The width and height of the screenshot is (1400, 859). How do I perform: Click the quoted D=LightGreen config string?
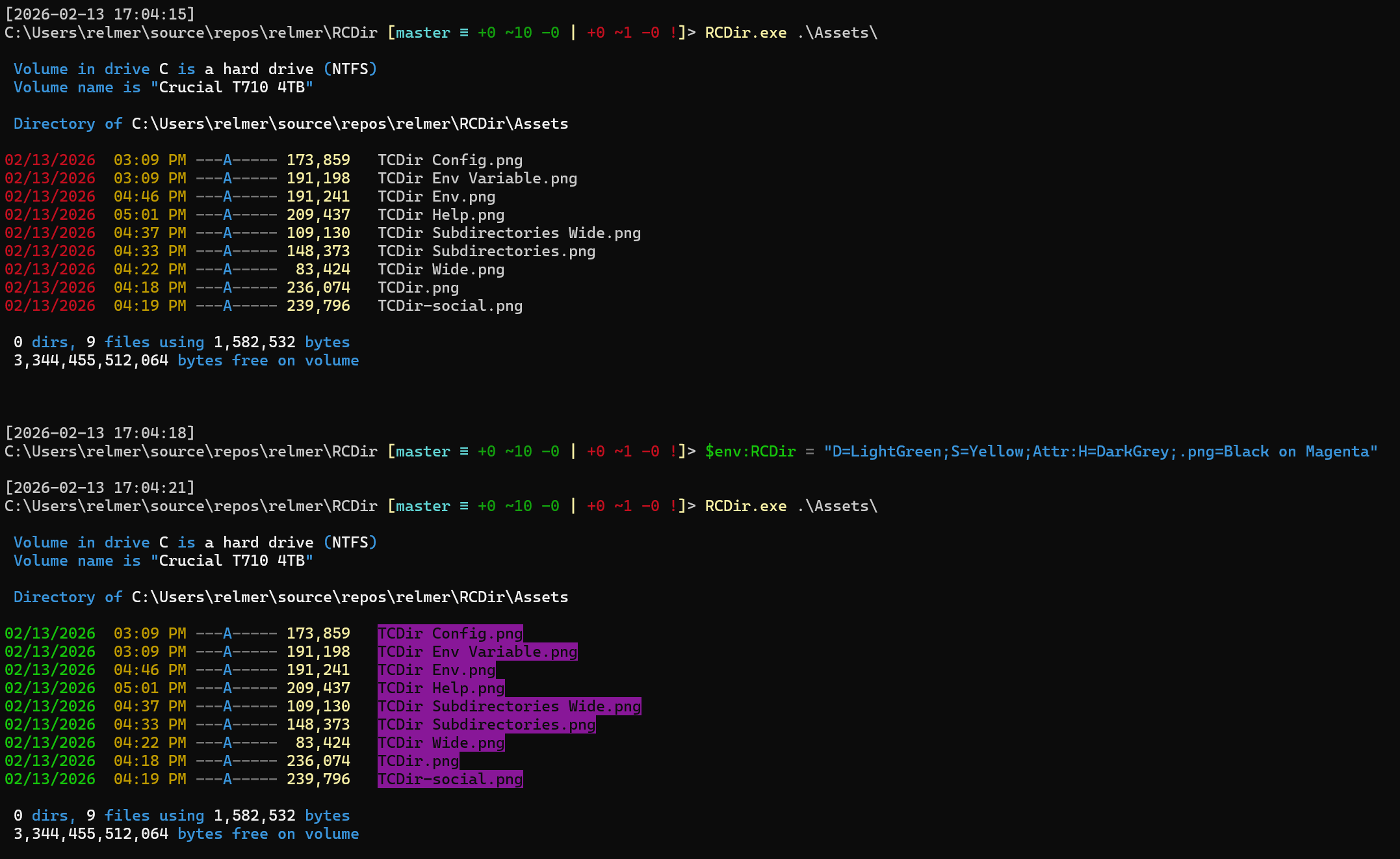(1100, 451)
